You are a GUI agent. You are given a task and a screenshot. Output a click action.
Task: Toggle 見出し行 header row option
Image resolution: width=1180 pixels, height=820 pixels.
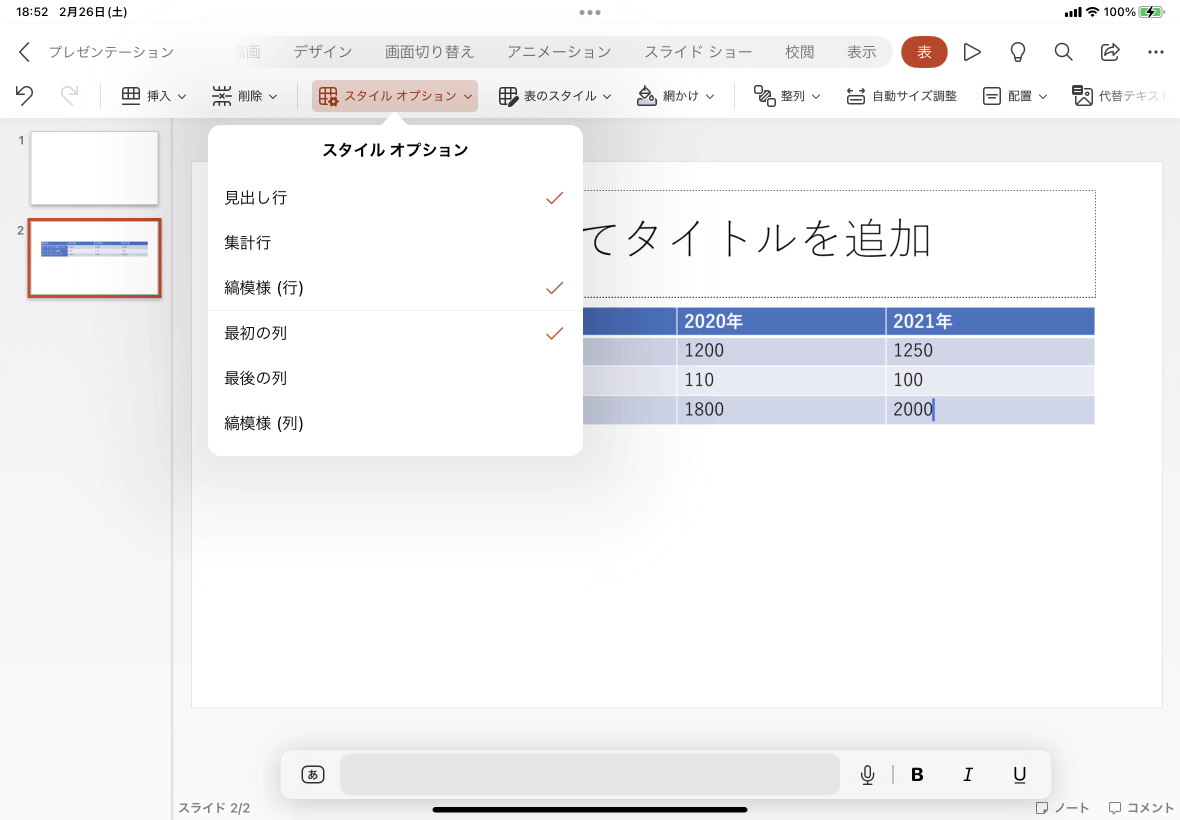click(395, 198)
